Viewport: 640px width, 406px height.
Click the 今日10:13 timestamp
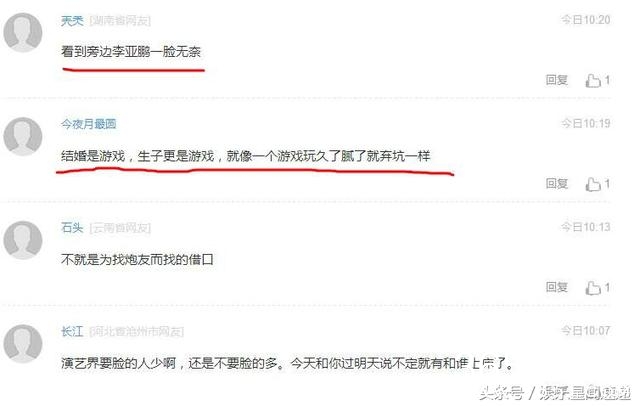pos(585,227)
